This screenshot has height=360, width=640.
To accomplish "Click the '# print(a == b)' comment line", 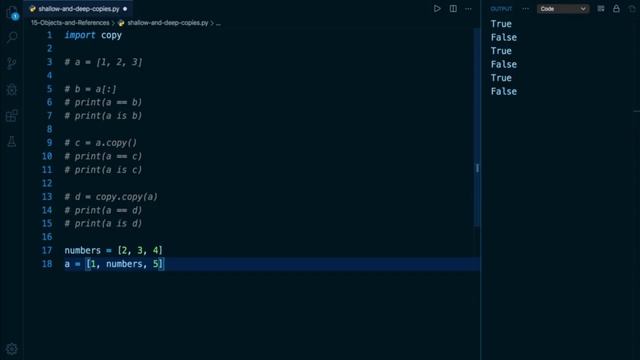I will point(103,102).
